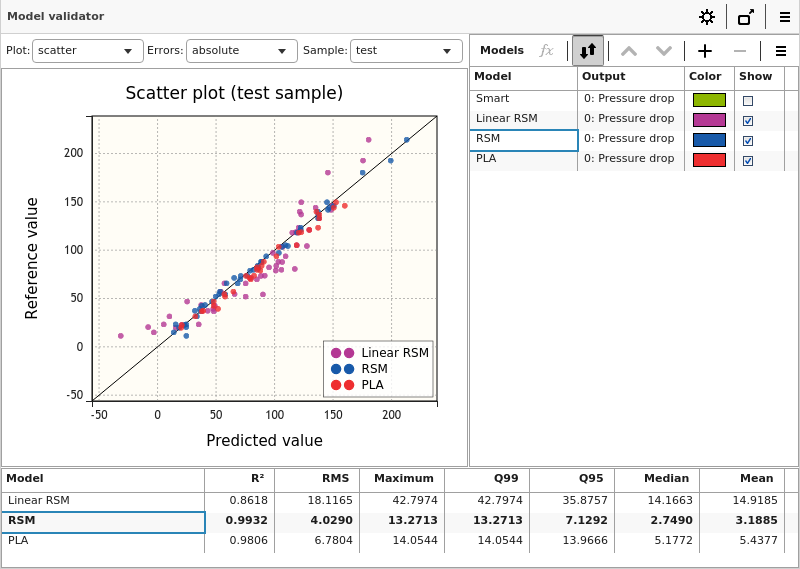800x569 pixels.
Task: Open the Plot type dropdown showing scatter
Action: coord(88,51)
